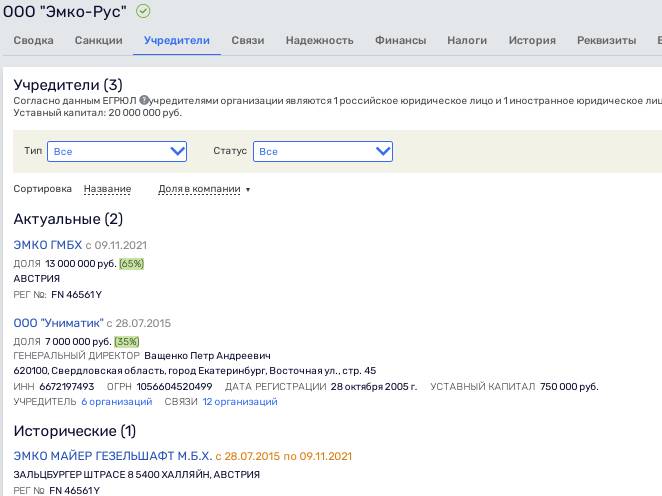662x496 pixels.
Task: Open ЭМКО МАЙЕР ГЕЗЕЛЬШАФТ М.Б.Х. link
Action: click(113, 456)
